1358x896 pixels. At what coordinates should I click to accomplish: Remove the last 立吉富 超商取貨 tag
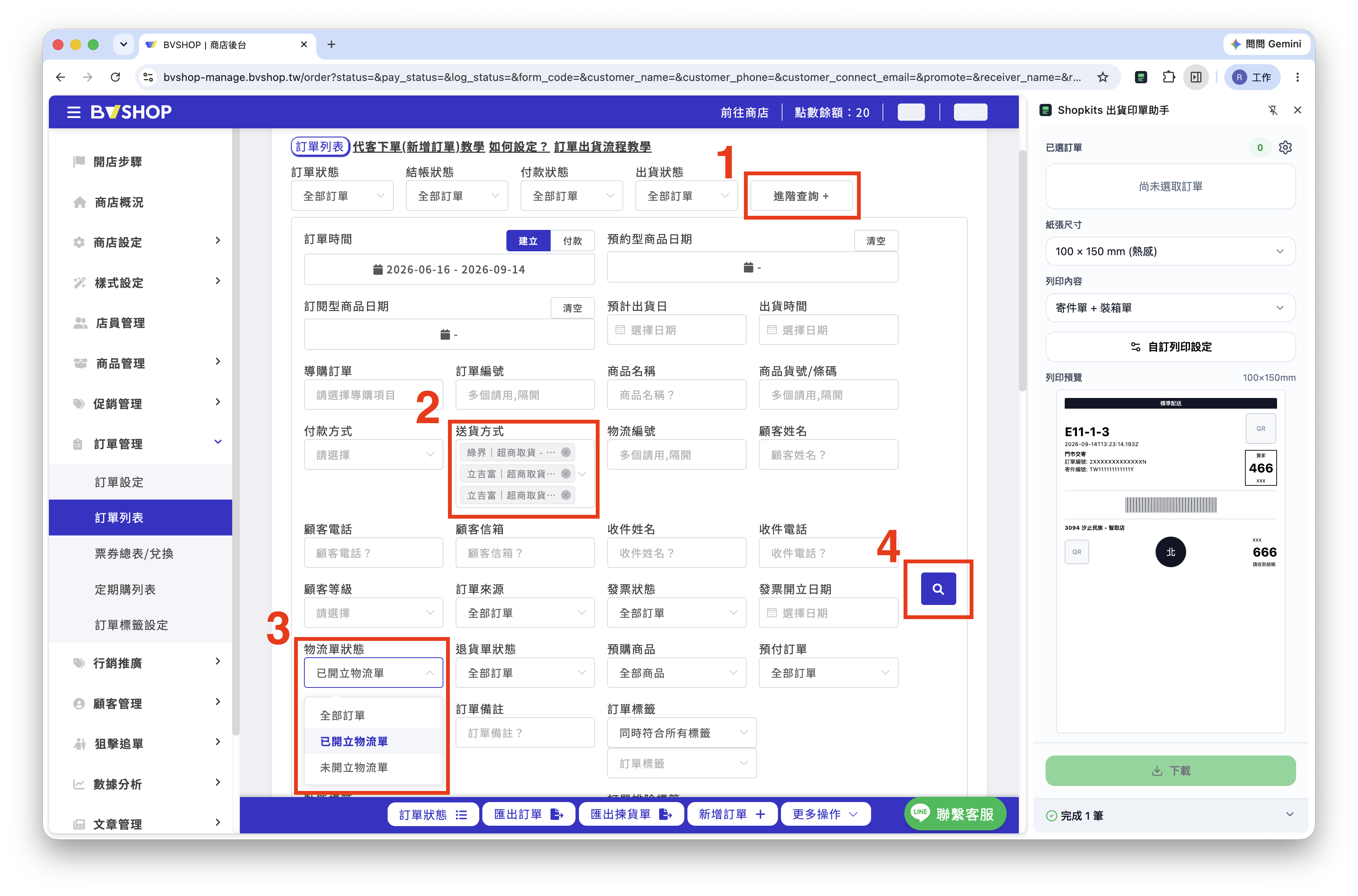[x=566, y=495]
